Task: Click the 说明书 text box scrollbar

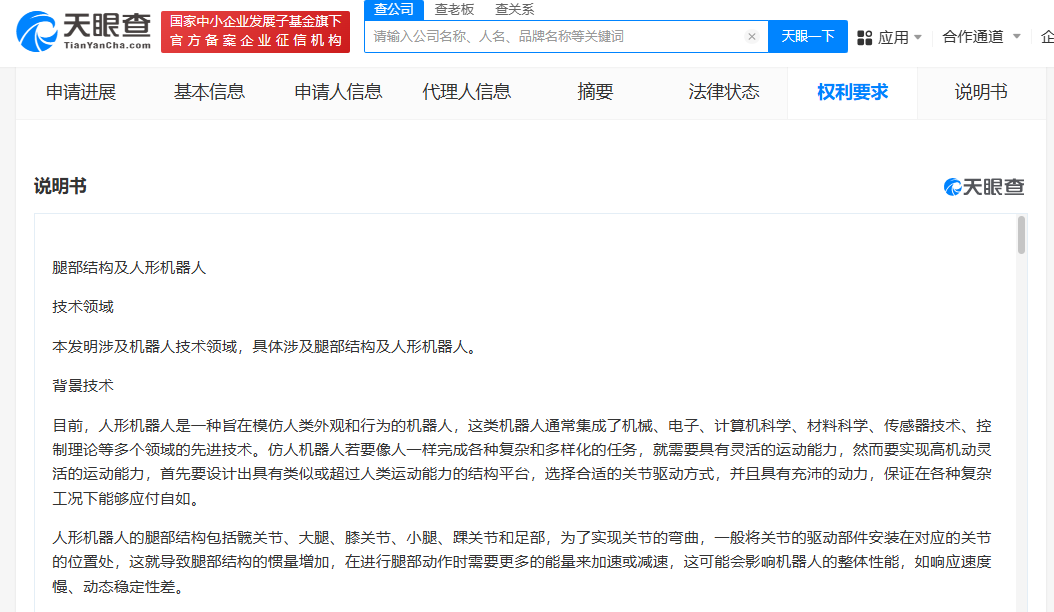Action: coord(1021,236)
